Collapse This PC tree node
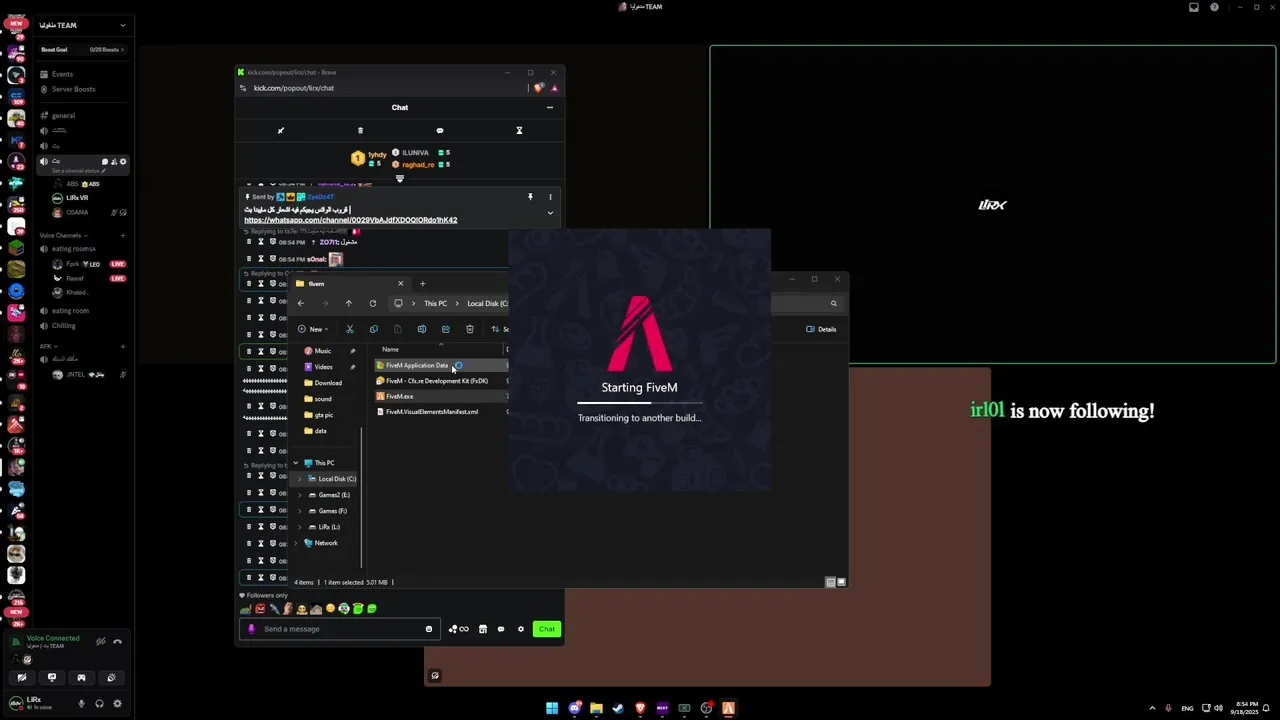This screenshot has height=720, width=1280. 296,463
